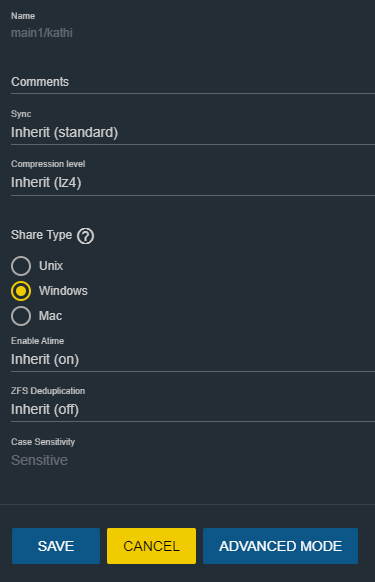Click the Mac option label text
The height and width of the screenshot is (582, 375).
coord(50,316)
